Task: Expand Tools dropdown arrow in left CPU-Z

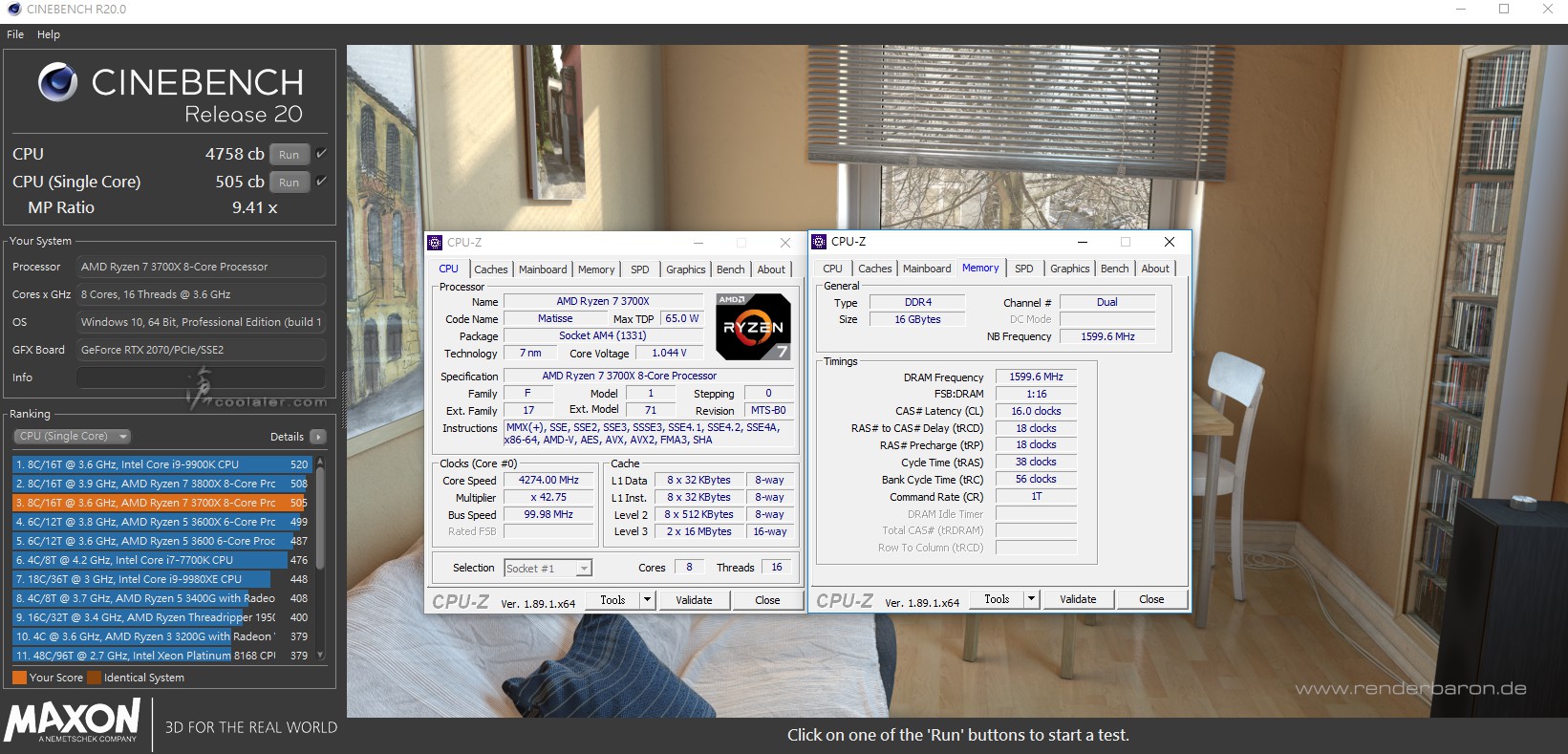Action: click(647, 600)
